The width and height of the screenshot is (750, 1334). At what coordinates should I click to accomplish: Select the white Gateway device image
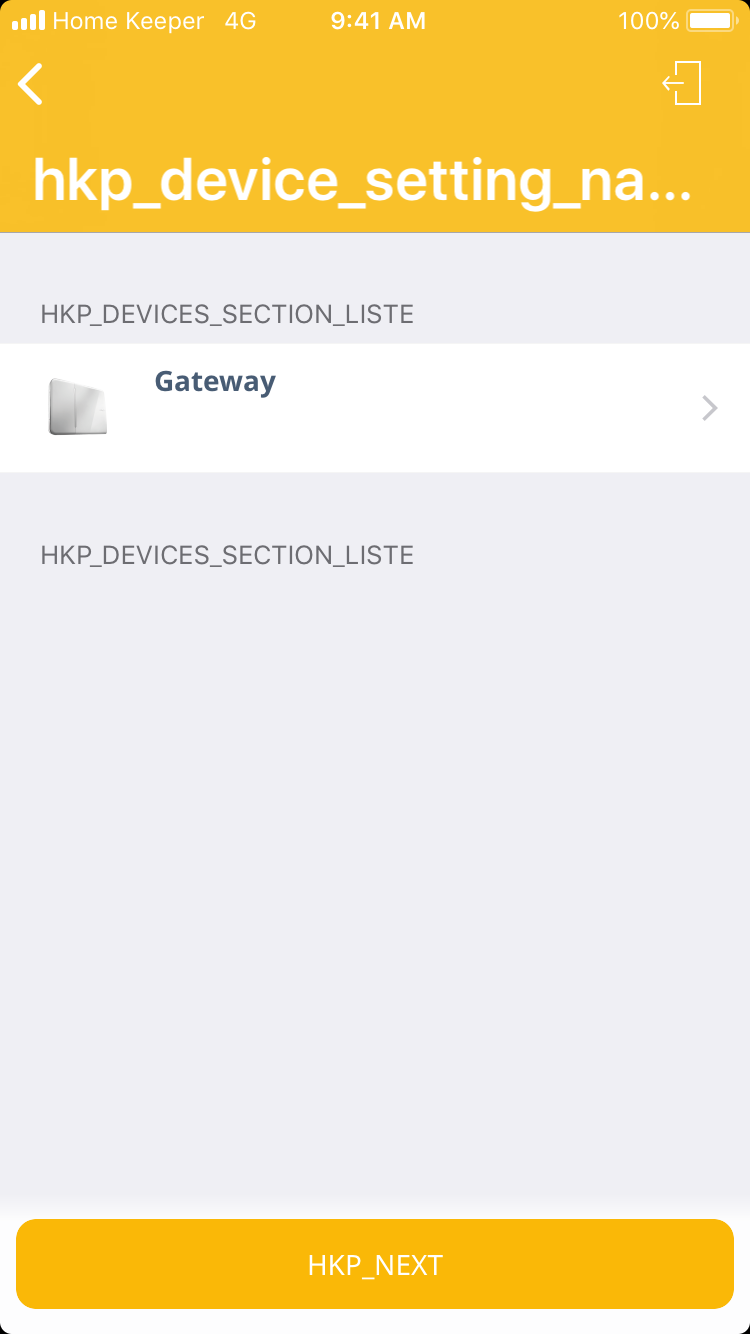click(x=78, y=406)
